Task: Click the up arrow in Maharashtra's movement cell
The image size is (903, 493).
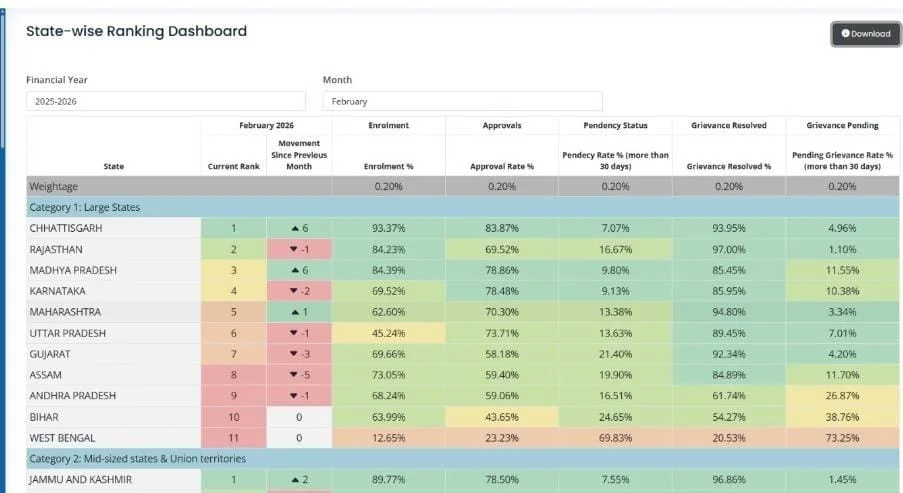Action: (x=293, y=312)
